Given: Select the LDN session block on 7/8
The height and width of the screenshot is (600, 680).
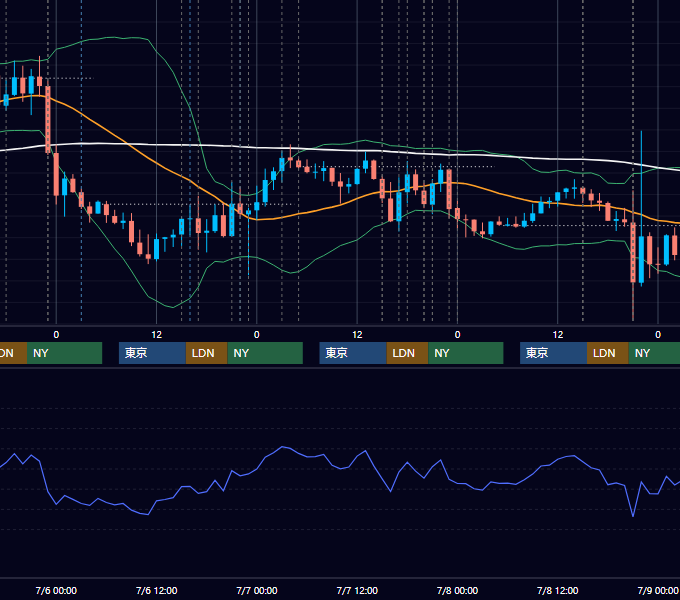Looking at the screenshot, I should click(608, 353).
